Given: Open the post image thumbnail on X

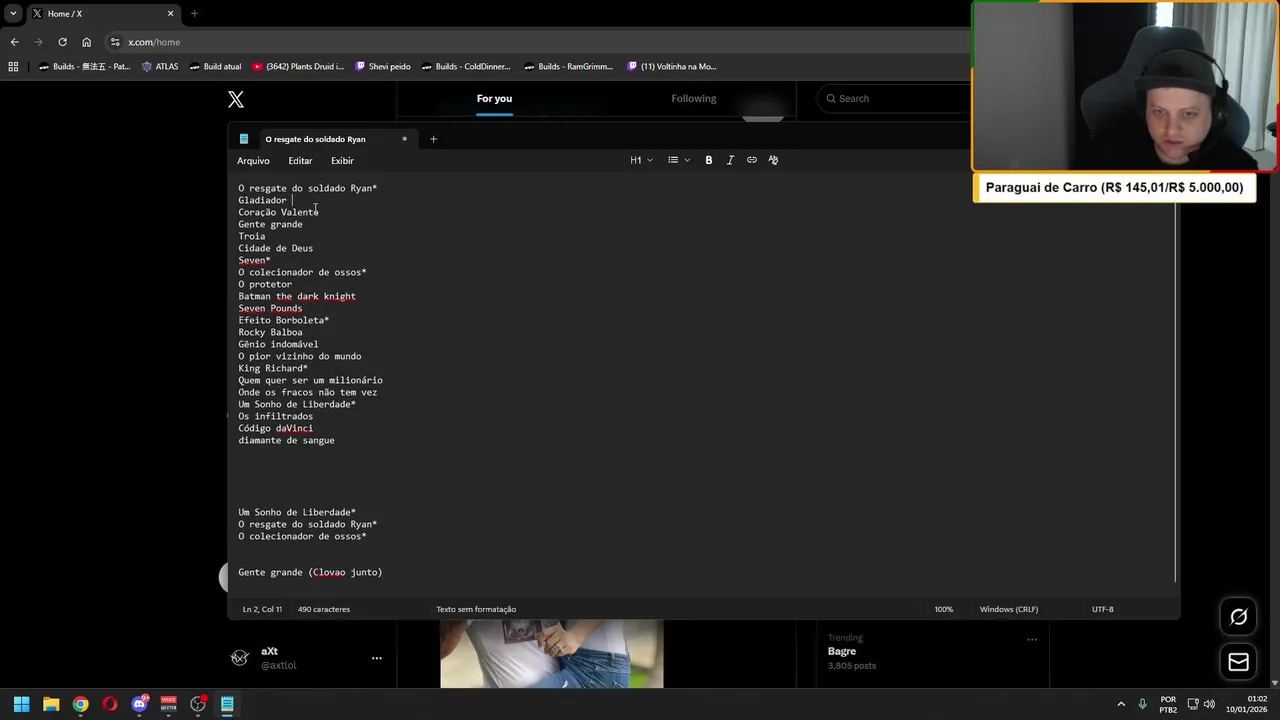Looking at the screenshot, I should [551, 654].
